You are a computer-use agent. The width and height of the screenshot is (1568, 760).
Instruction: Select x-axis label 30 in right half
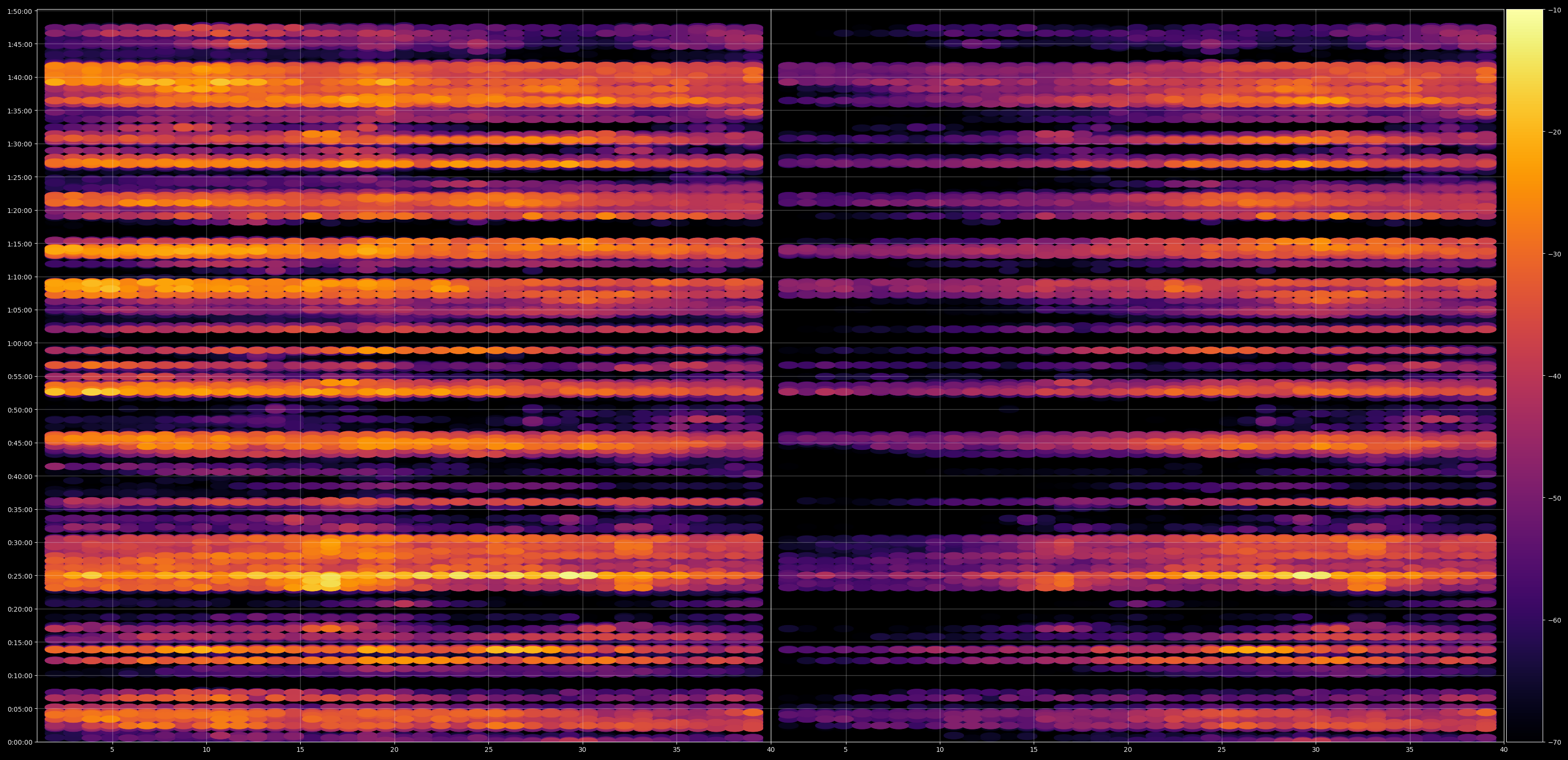1316,749
